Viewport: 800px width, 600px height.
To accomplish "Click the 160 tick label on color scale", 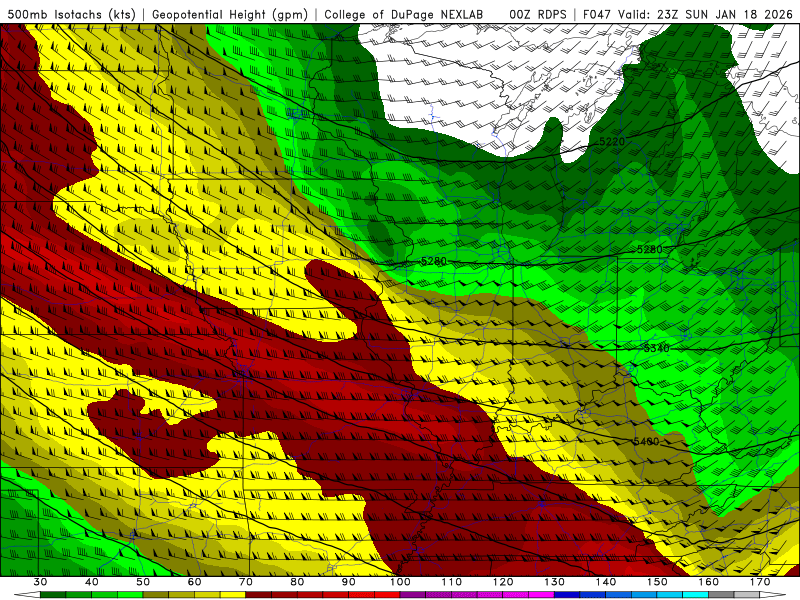I will coord(709,582).
